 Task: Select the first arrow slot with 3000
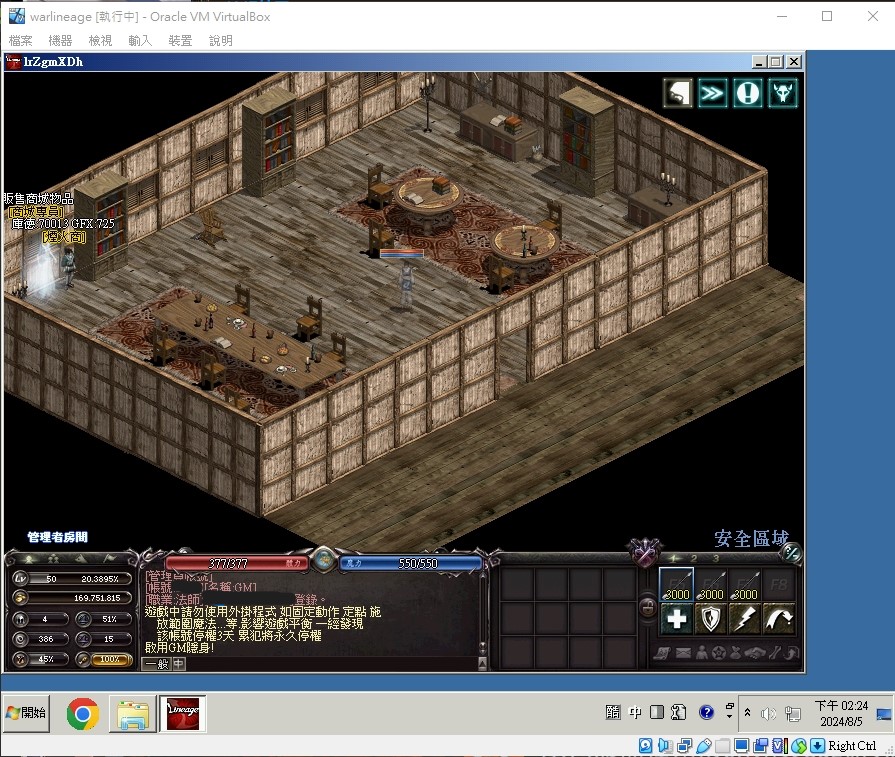pos(676,585)
